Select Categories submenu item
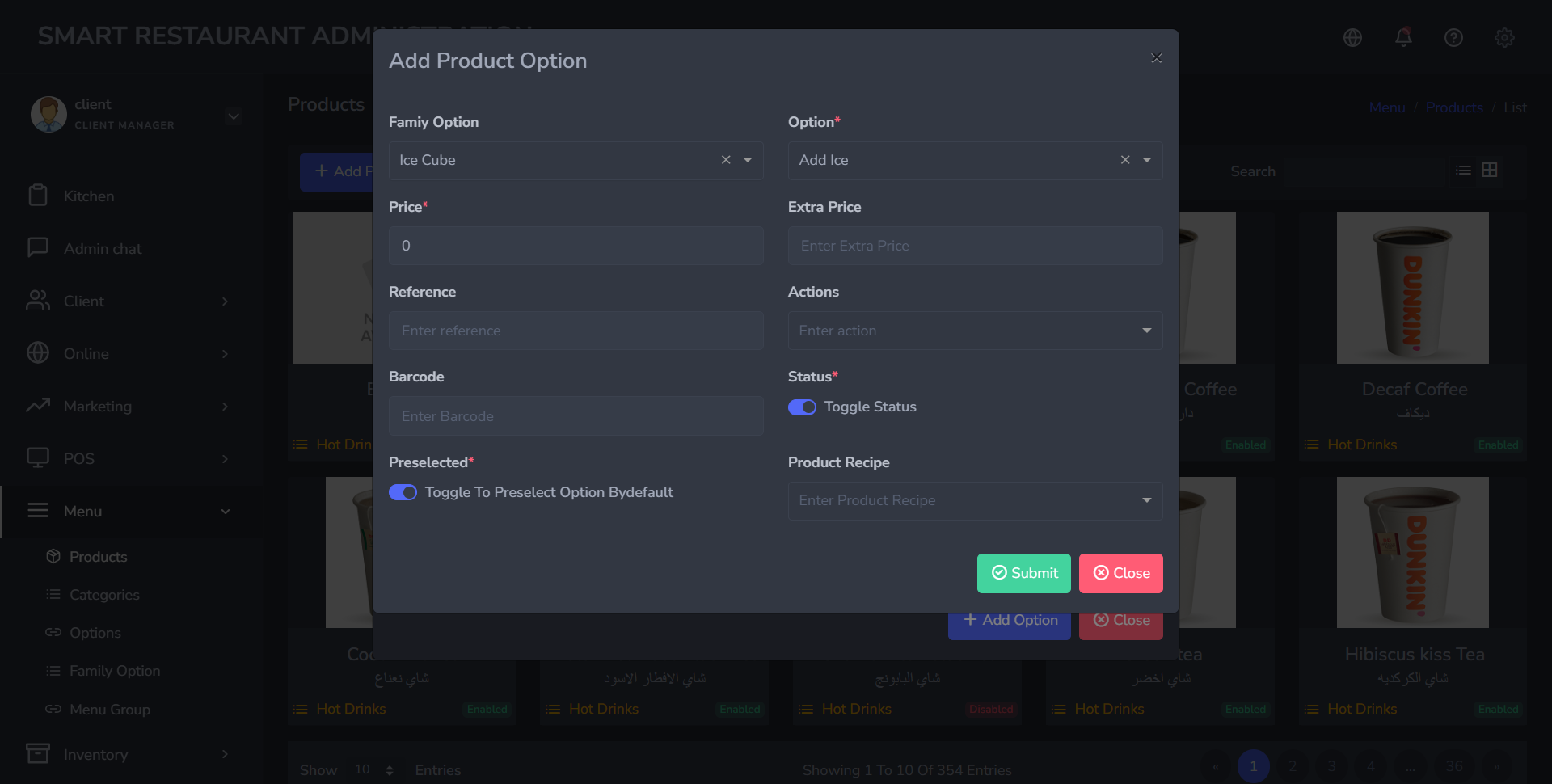Image resolution: width=1552 pixels, height=784 pixels. (x=104, y=595)
